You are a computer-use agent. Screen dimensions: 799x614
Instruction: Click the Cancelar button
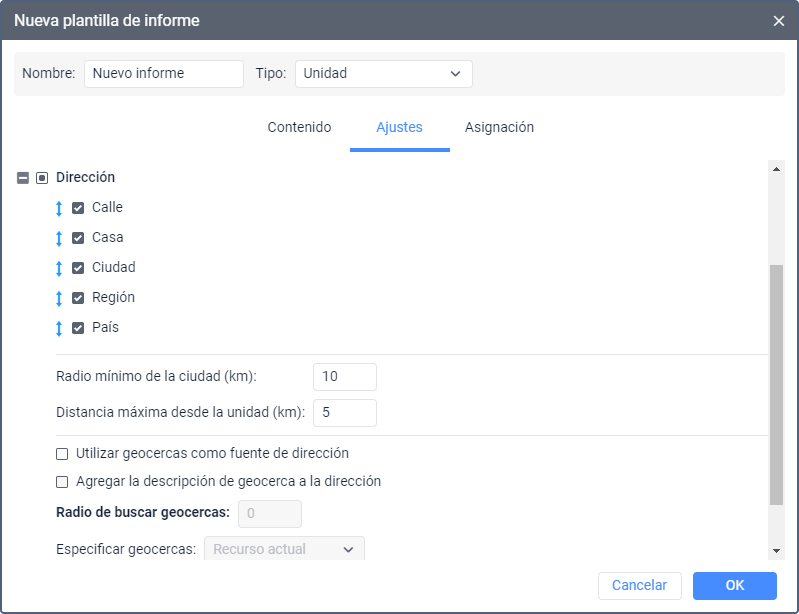(x=639, y=586)
